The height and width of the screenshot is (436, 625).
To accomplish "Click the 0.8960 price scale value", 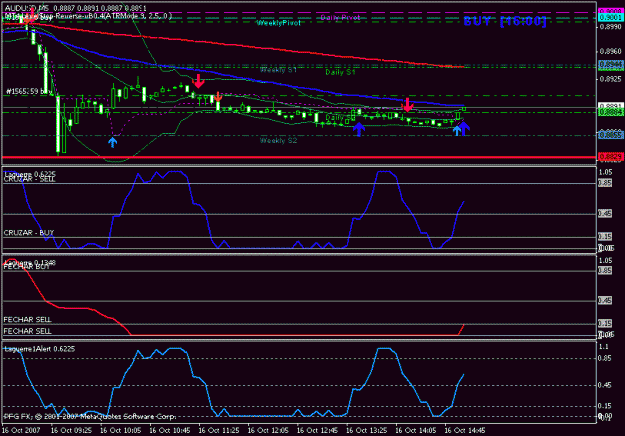I will 610,51.
